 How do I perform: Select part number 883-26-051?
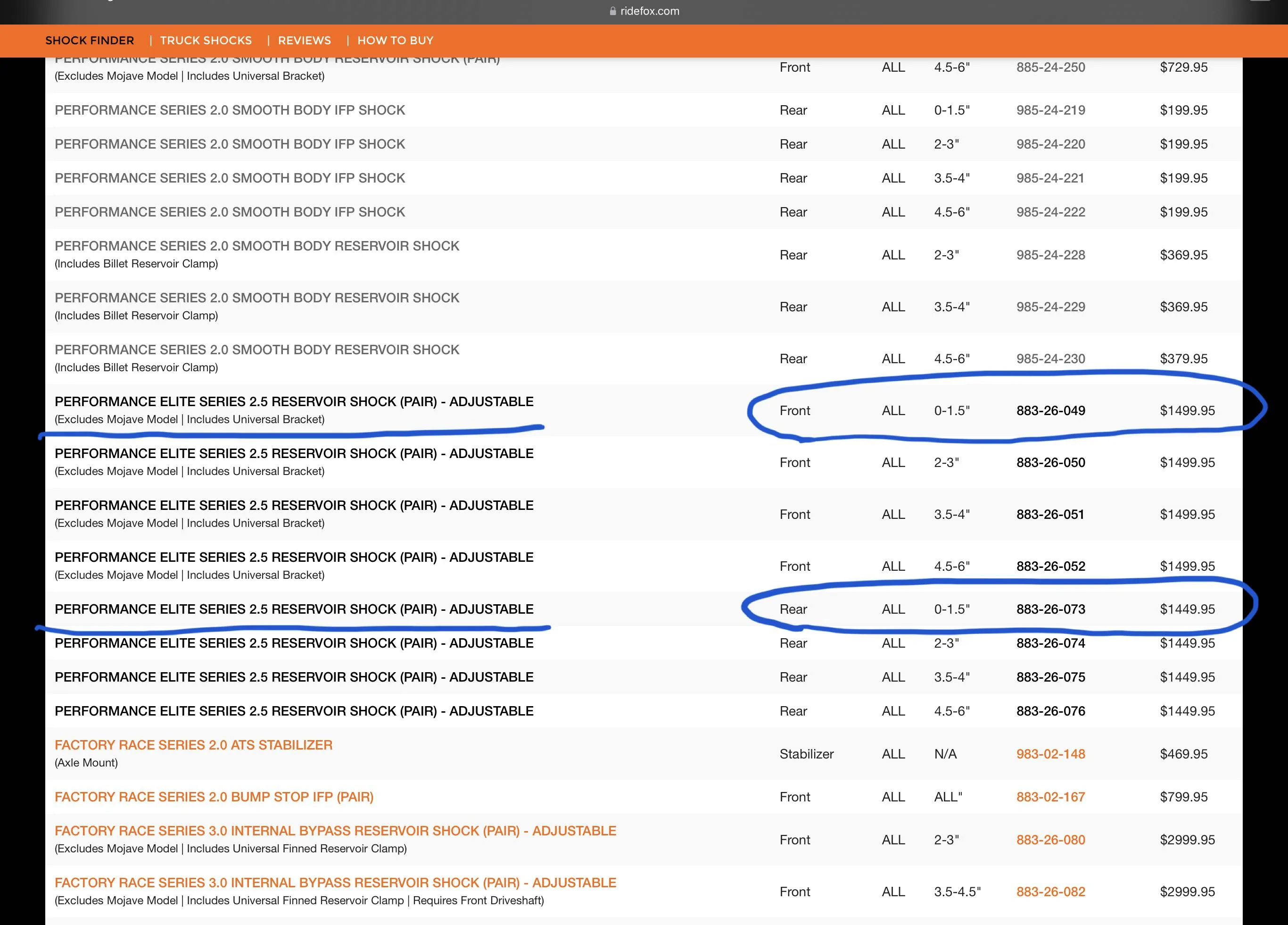(1050, 514)
